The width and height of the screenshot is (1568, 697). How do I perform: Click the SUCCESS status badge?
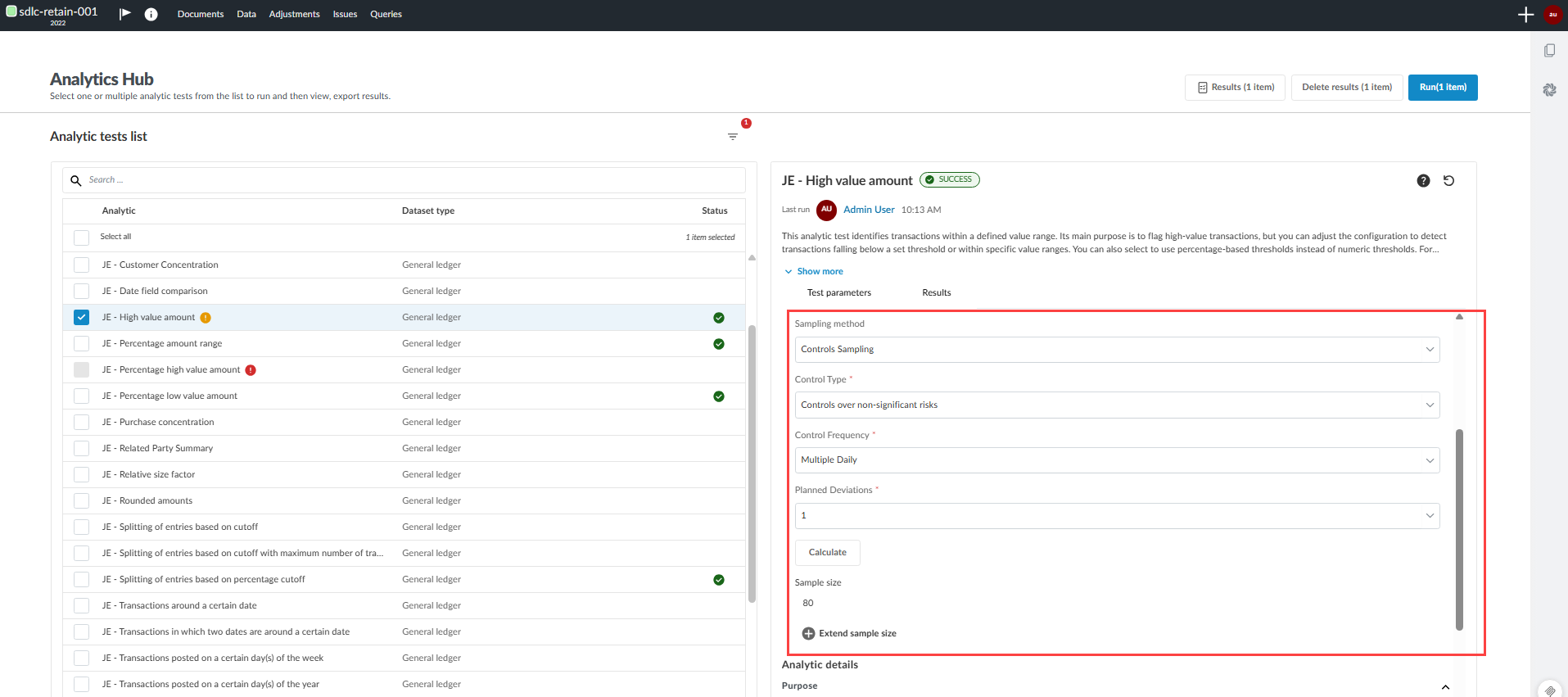950,179
